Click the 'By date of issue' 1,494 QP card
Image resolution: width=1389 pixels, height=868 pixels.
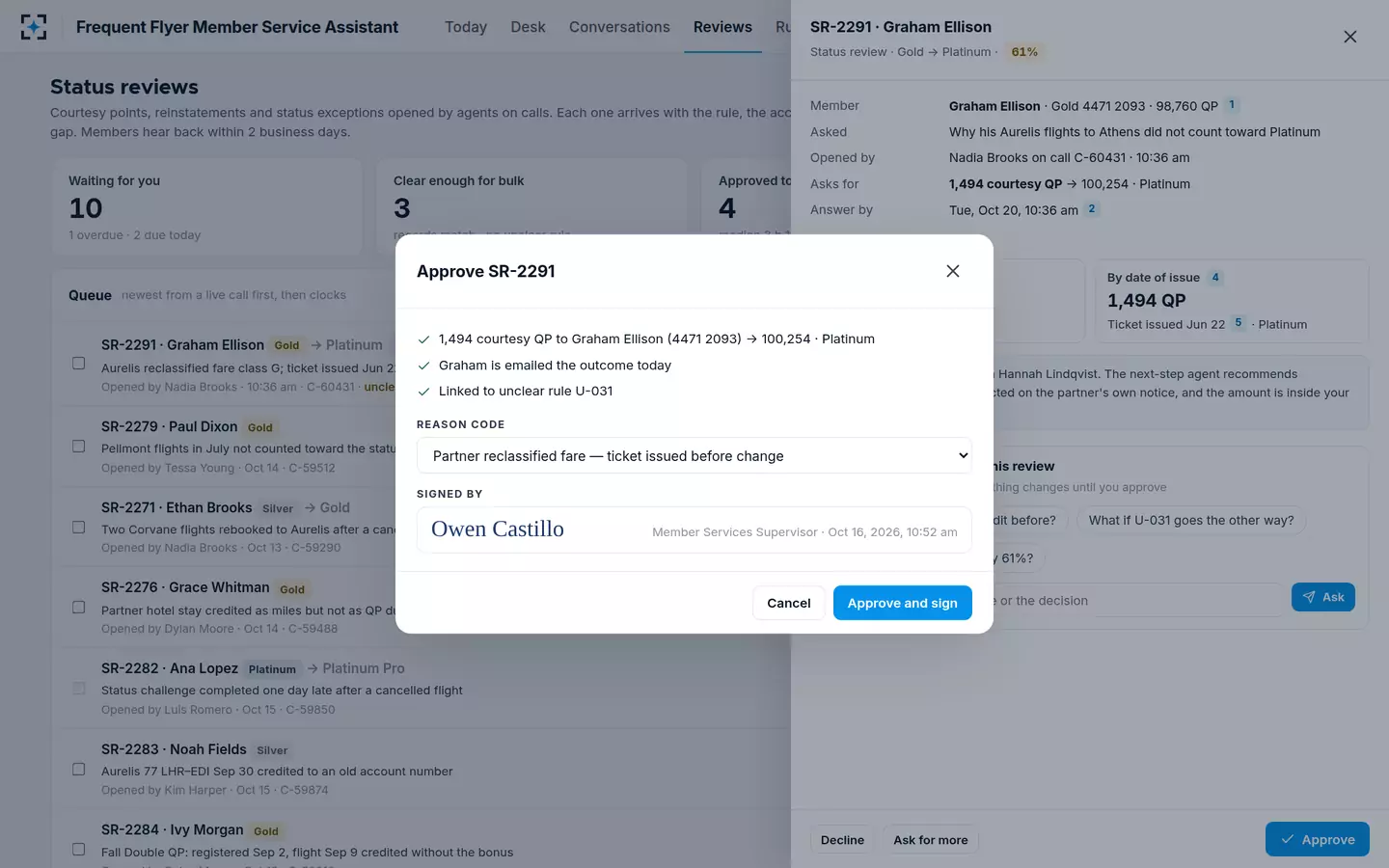(x=1231, y=301)
